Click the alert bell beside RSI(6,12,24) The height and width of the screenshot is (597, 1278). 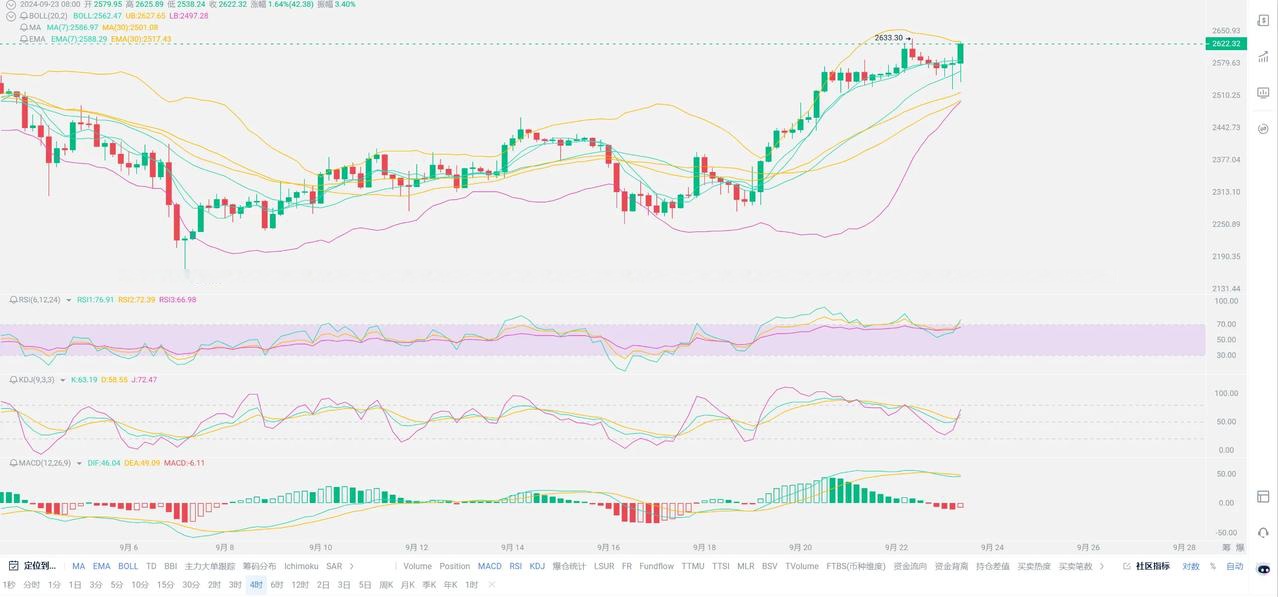tap(13, 299)
